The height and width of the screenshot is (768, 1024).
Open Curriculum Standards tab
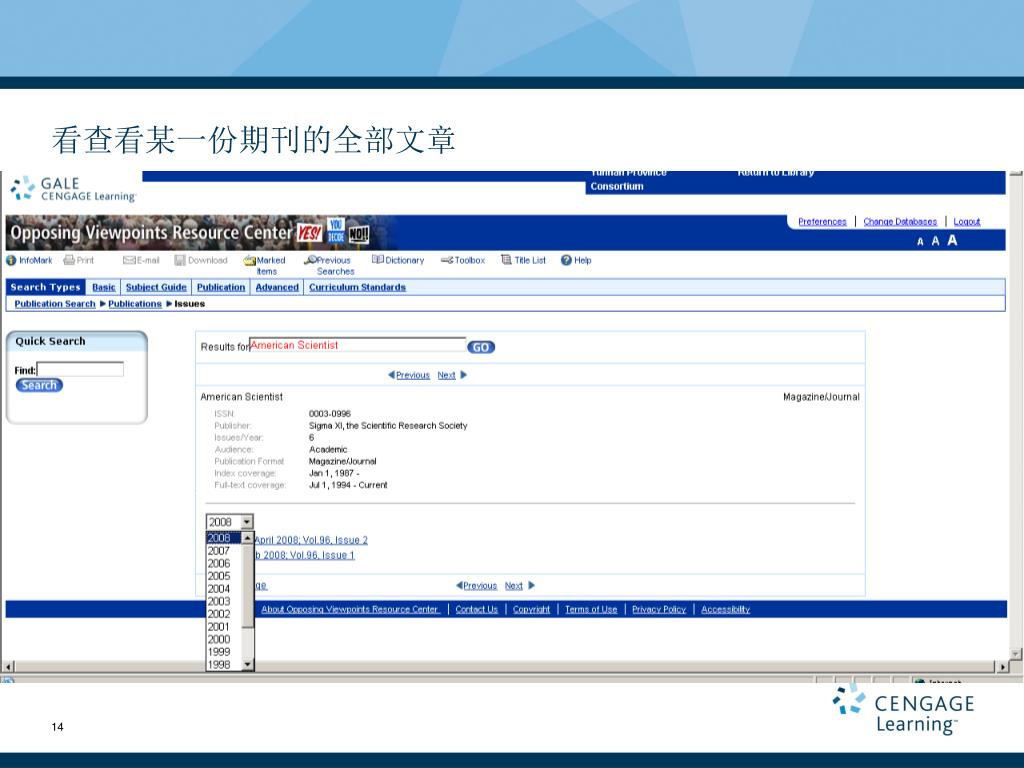[x=357, y=287]
